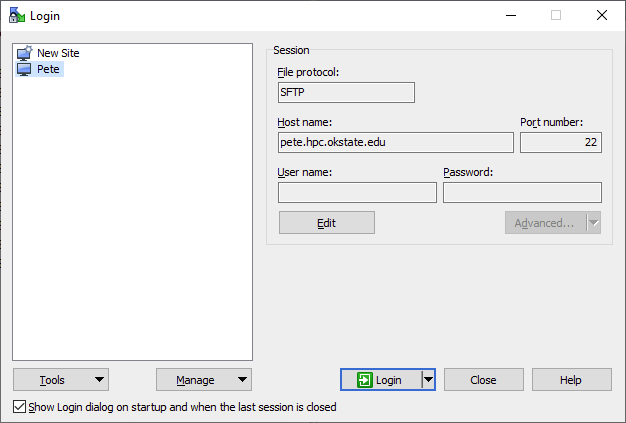Focus the Host name field
Image resolution: width=626 pixels, height=423 pixels.
click(396, 142)
